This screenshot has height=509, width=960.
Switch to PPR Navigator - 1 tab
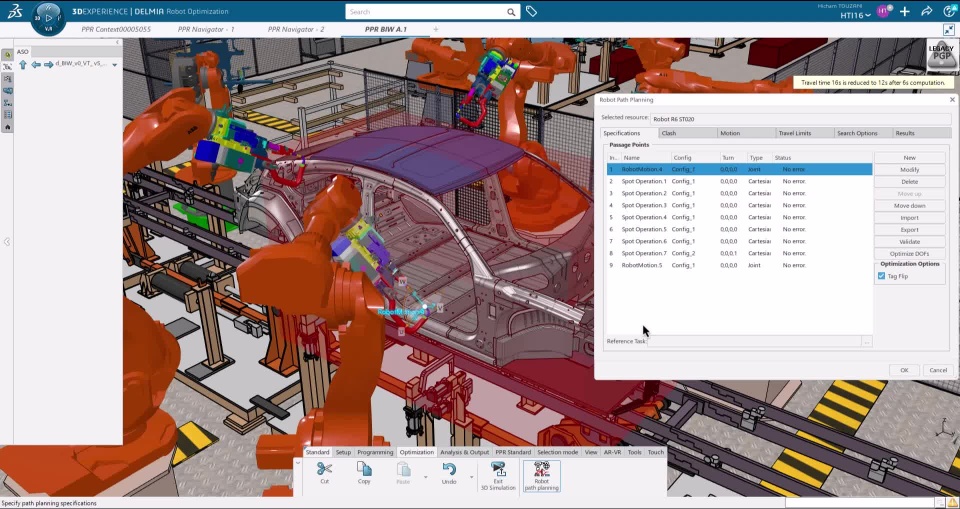[206, 29]
